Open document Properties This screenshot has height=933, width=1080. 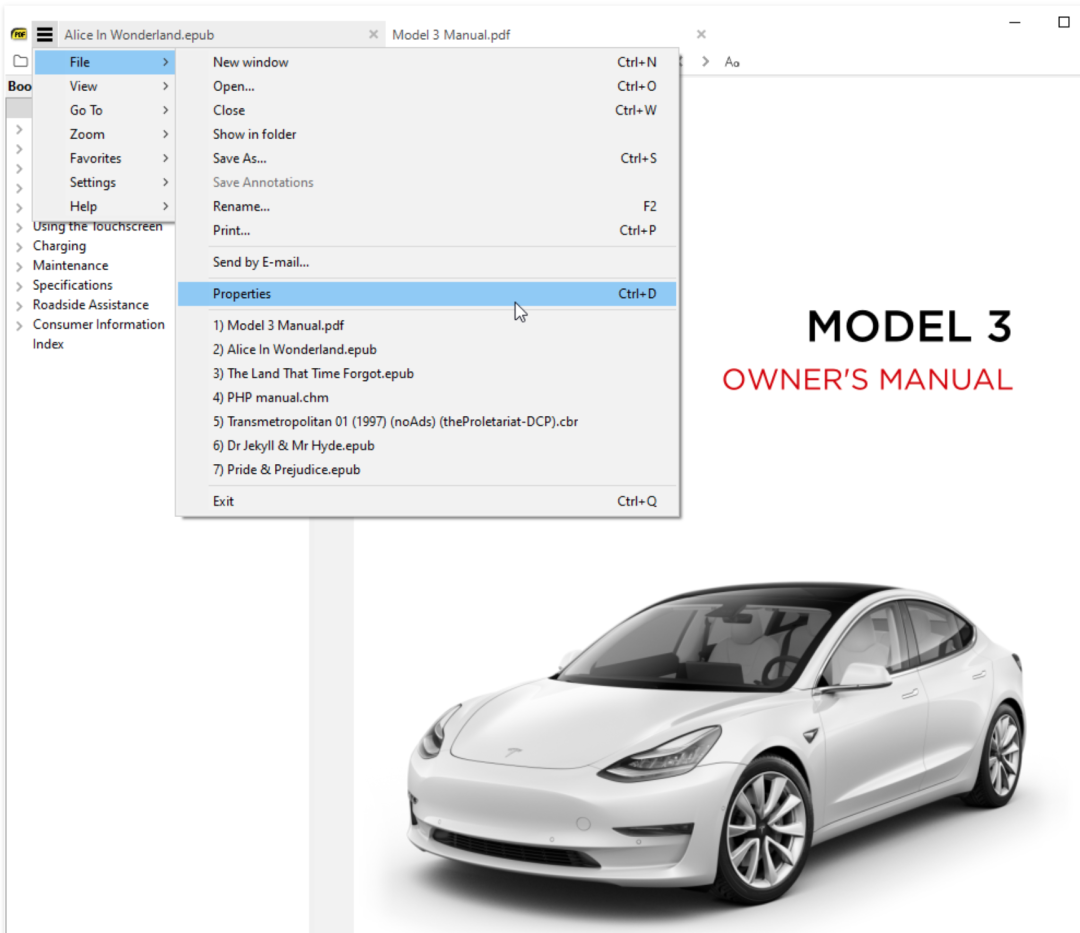pyautogui.click(x=427, y=294)
